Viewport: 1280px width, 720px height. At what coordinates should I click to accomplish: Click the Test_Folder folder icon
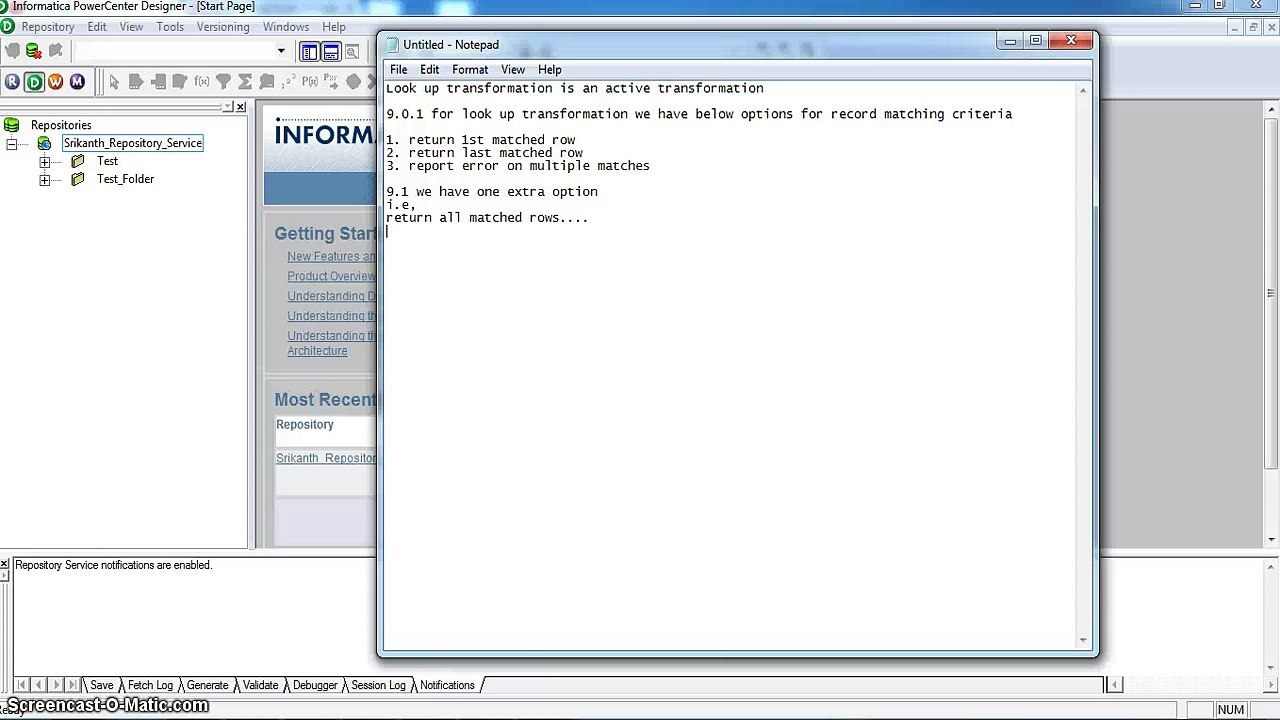pyautogui.click(x=78, y=179)
